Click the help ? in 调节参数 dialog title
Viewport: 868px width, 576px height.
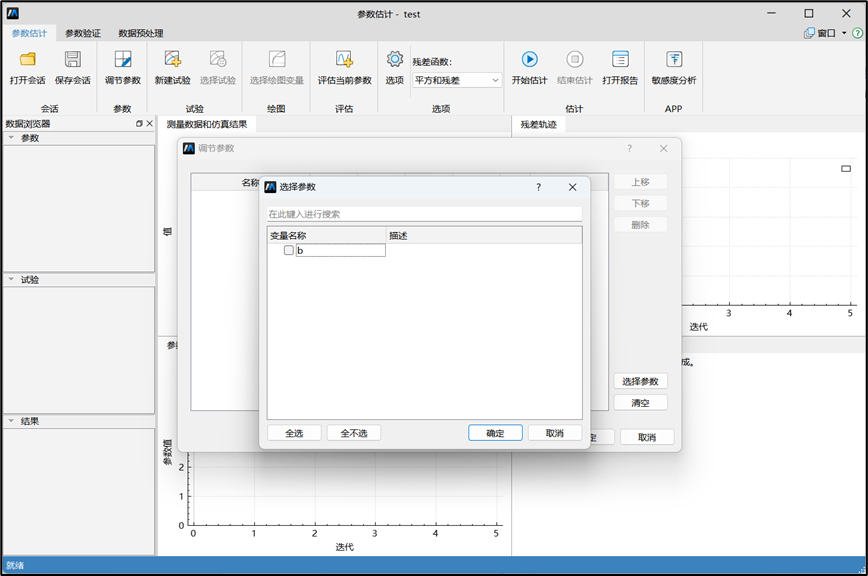[x=629, y=148]
